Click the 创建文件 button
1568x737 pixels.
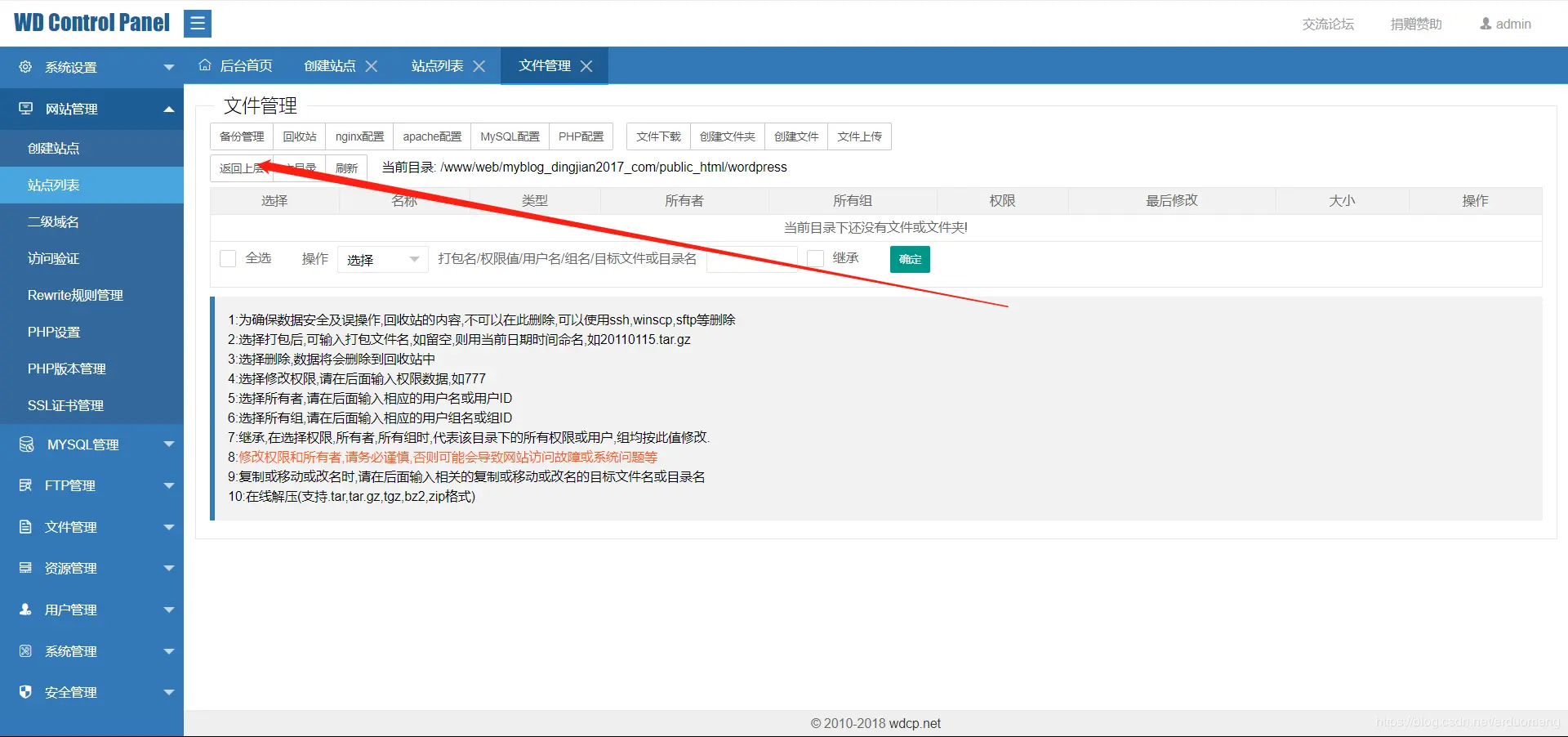coord(796,136)
